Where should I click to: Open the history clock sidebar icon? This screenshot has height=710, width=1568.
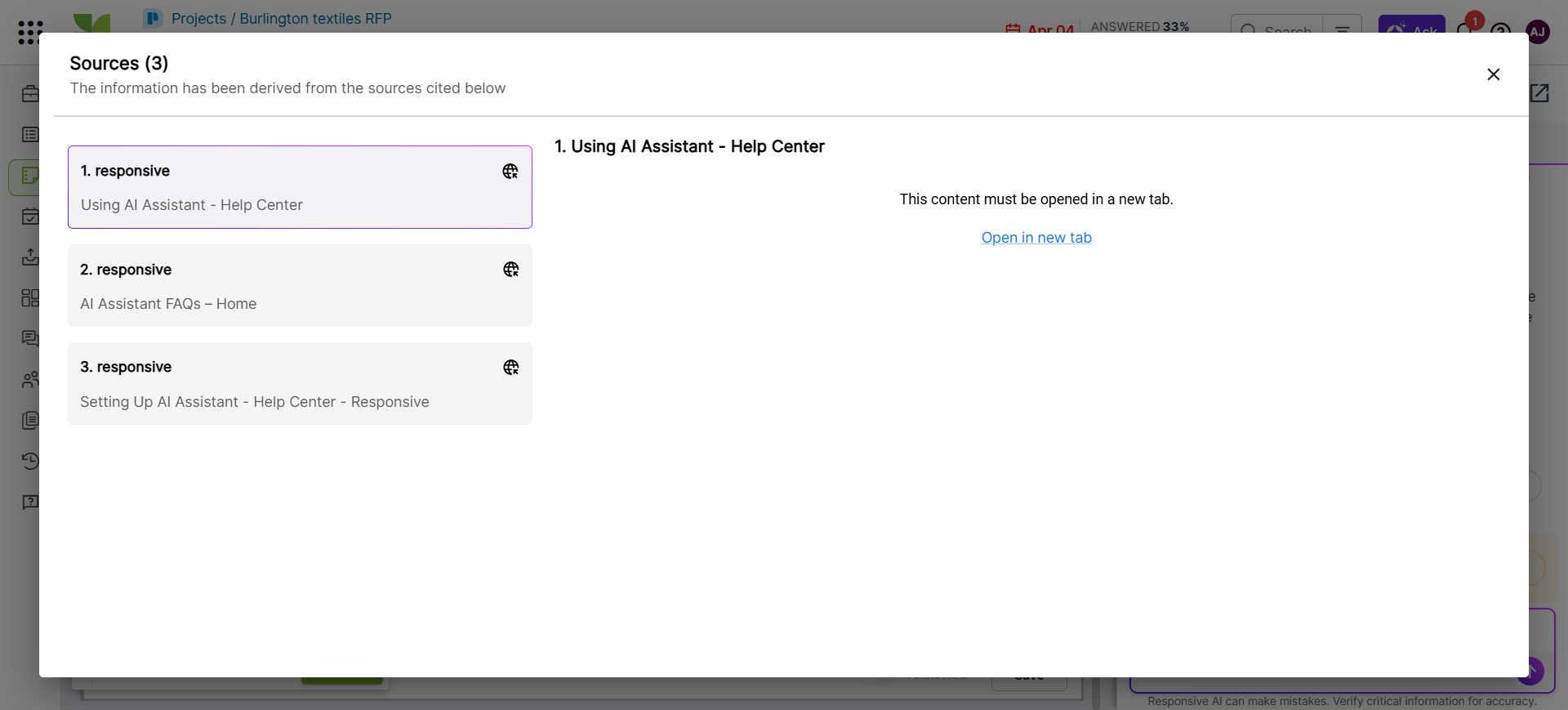point(30,462)
